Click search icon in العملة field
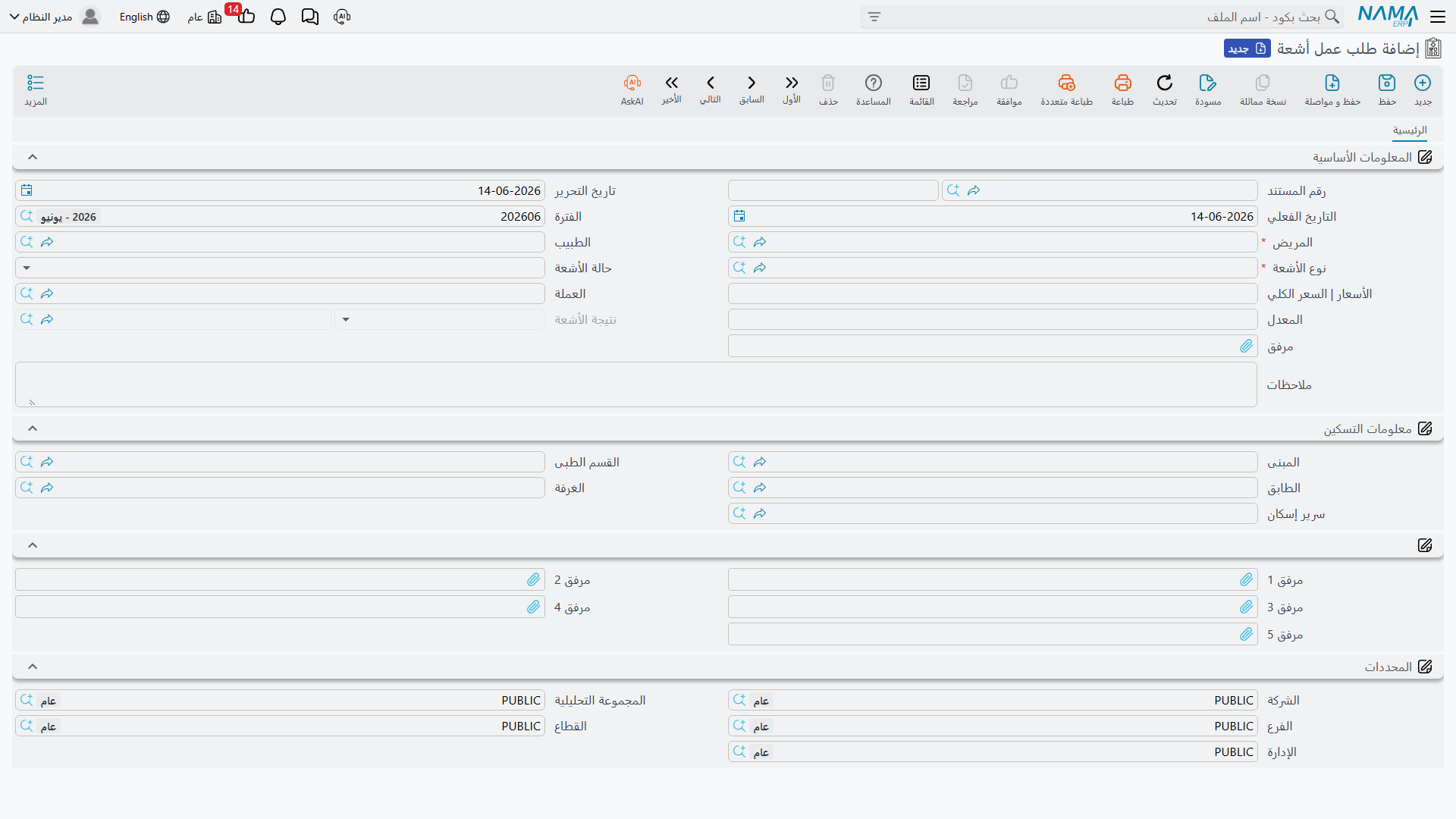This screenshot has width=1456, height=819. 27,293
